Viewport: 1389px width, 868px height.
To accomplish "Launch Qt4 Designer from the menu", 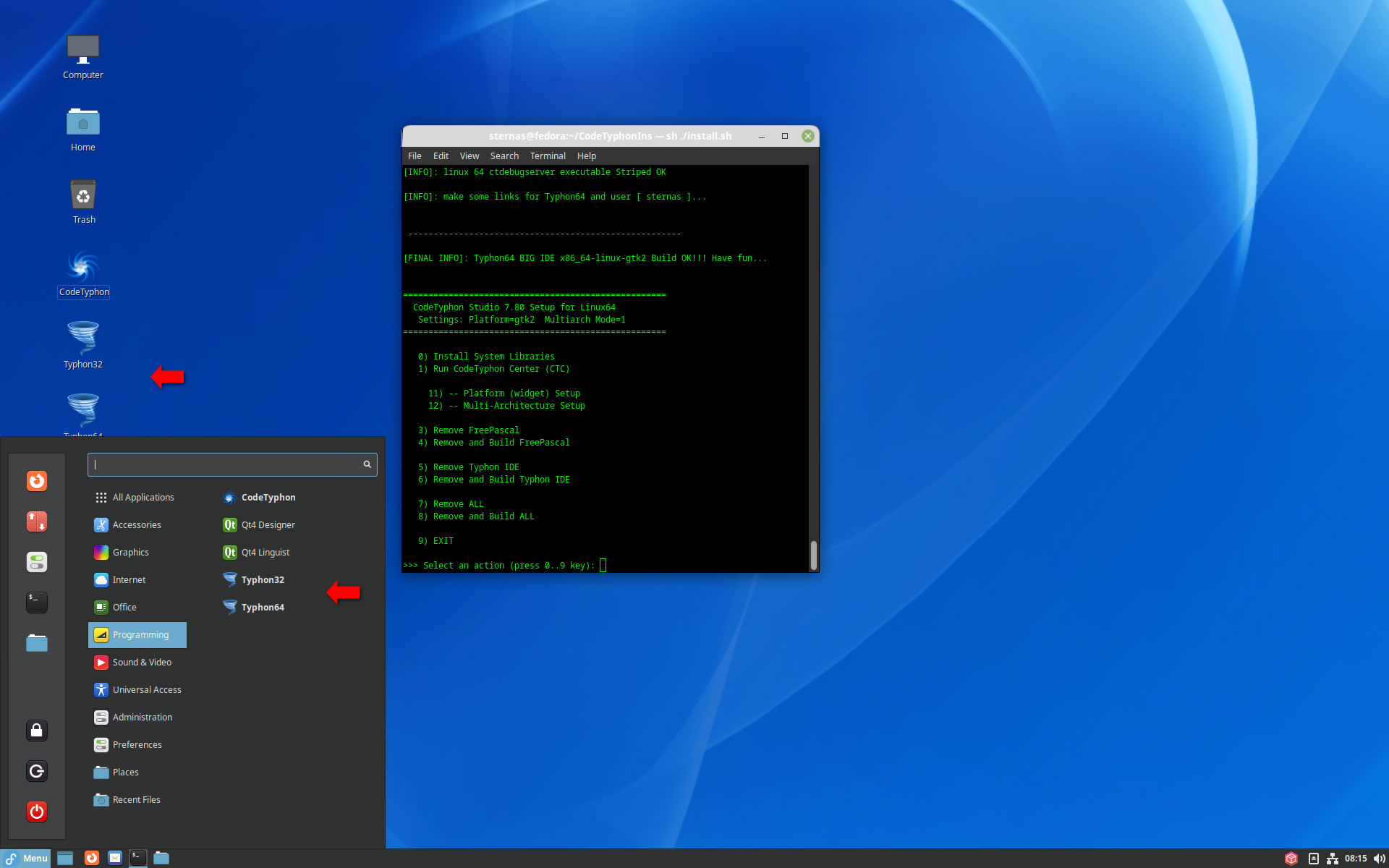I will (x=259, y=525).
